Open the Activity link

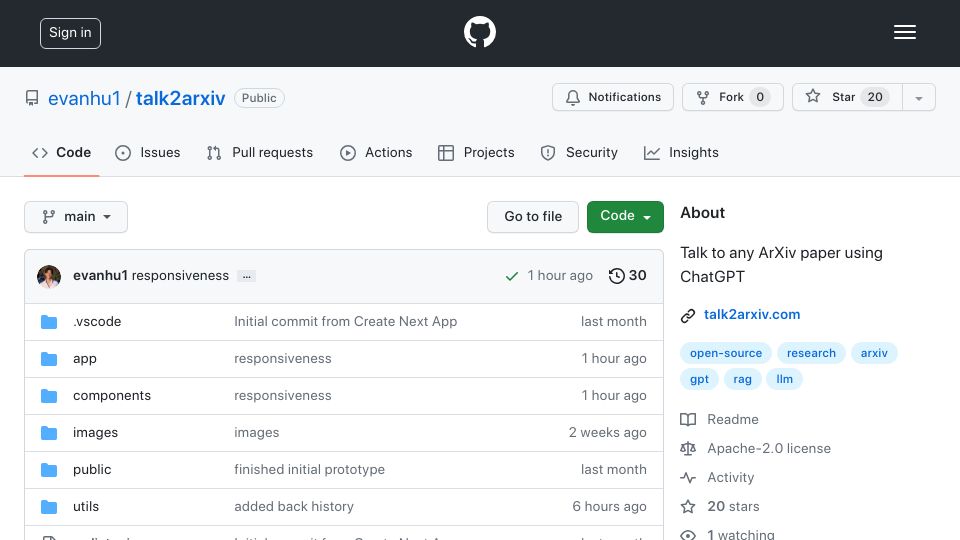(730, 478)
